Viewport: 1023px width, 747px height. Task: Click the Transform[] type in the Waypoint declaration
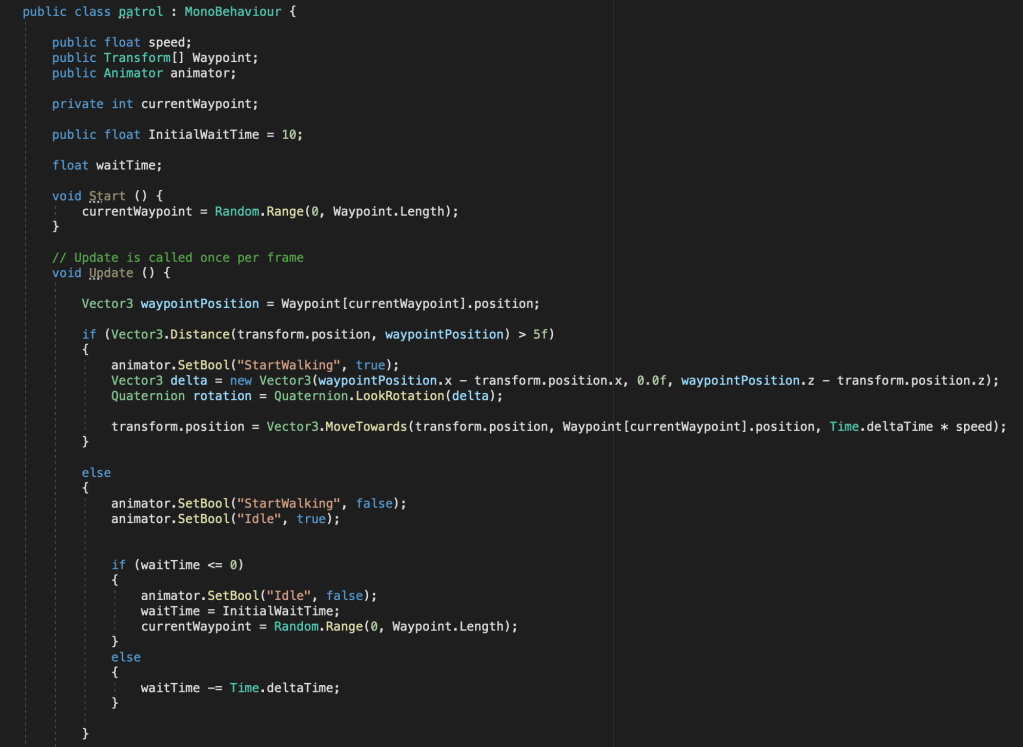tap(144, 58)
